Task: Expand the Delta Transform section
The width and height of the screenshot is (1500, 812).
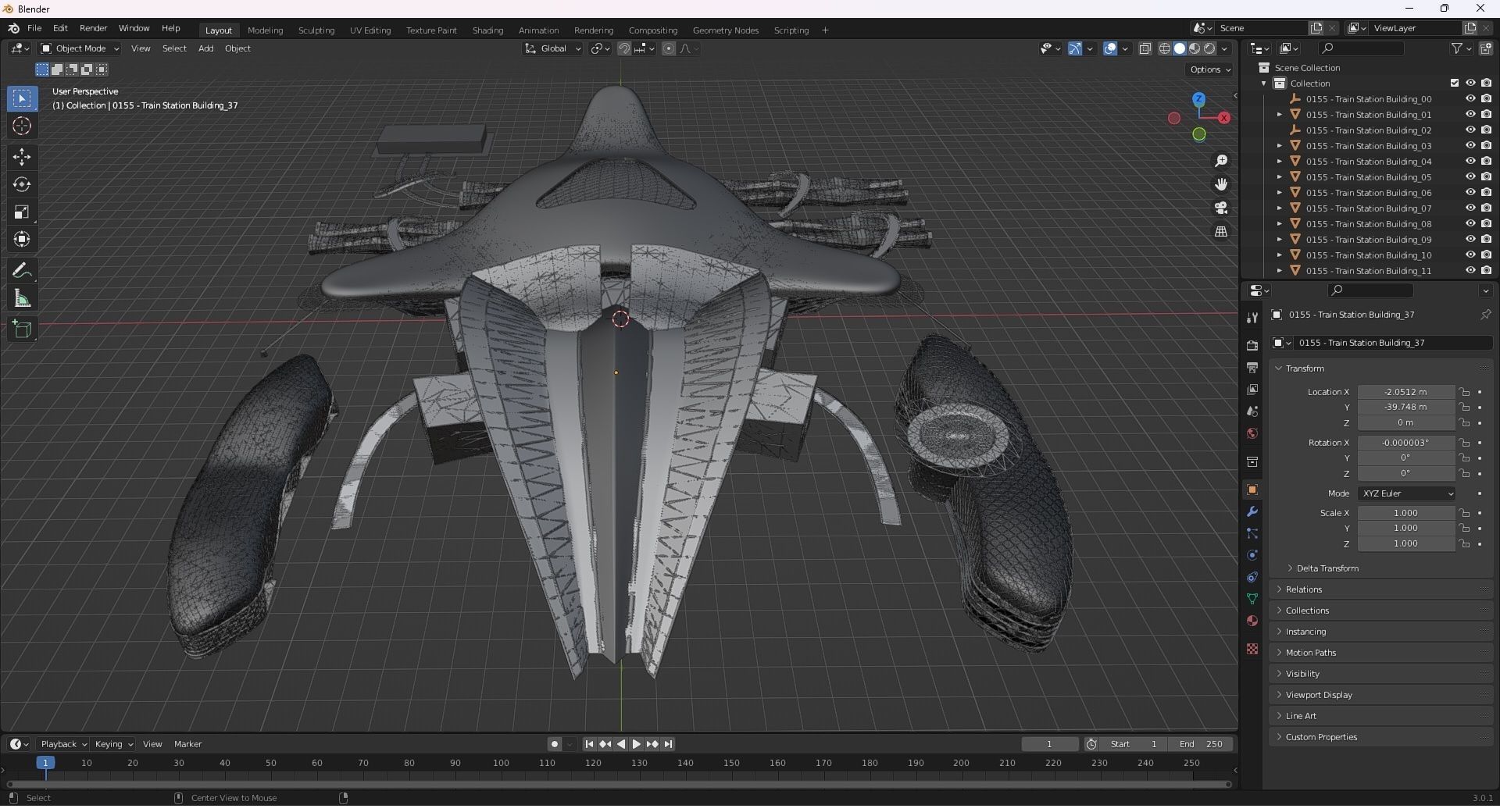Action: click(1327, 568)
